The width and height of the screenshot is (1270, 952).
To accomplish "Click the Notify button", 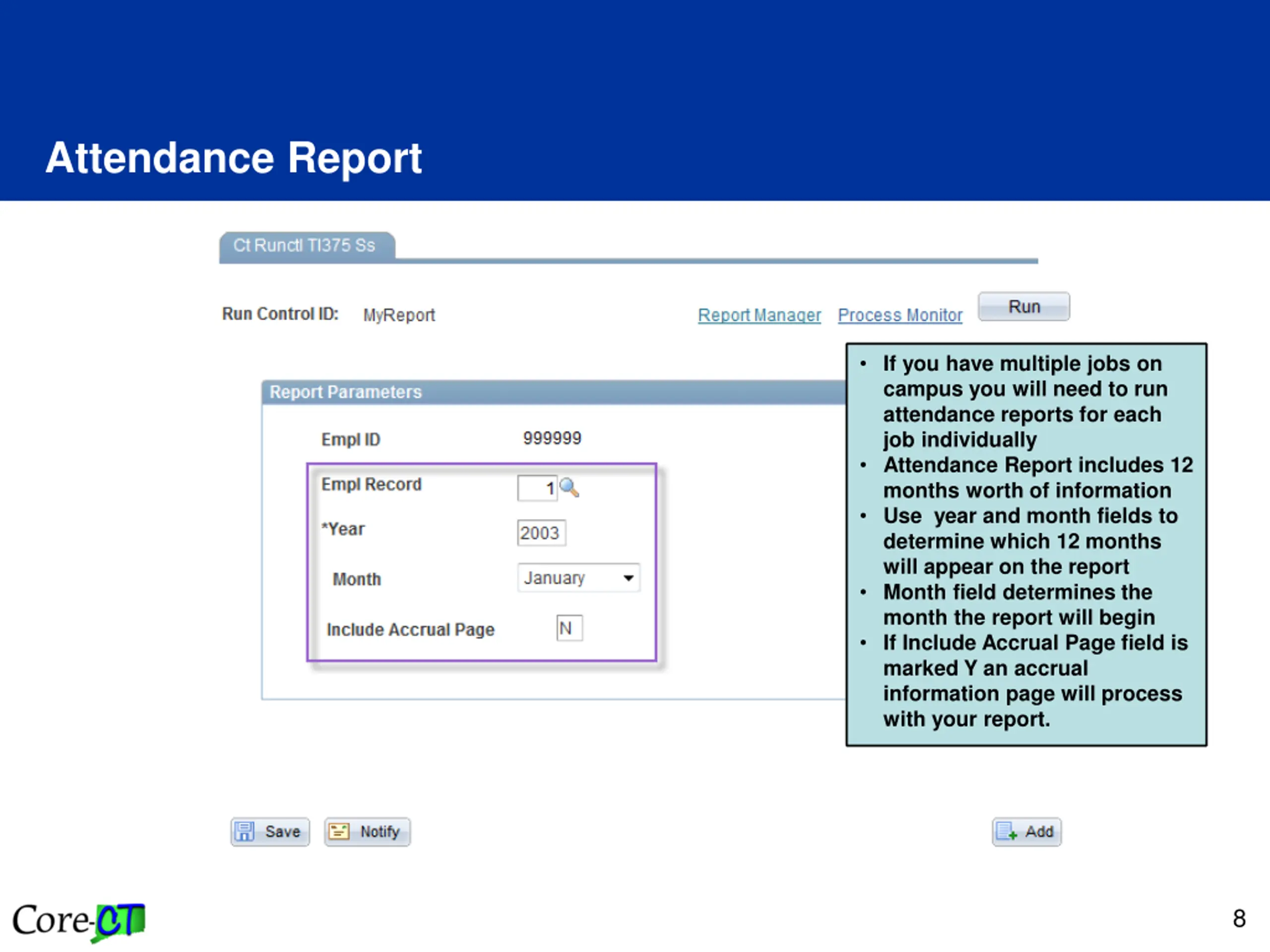I will coord(368,832).
